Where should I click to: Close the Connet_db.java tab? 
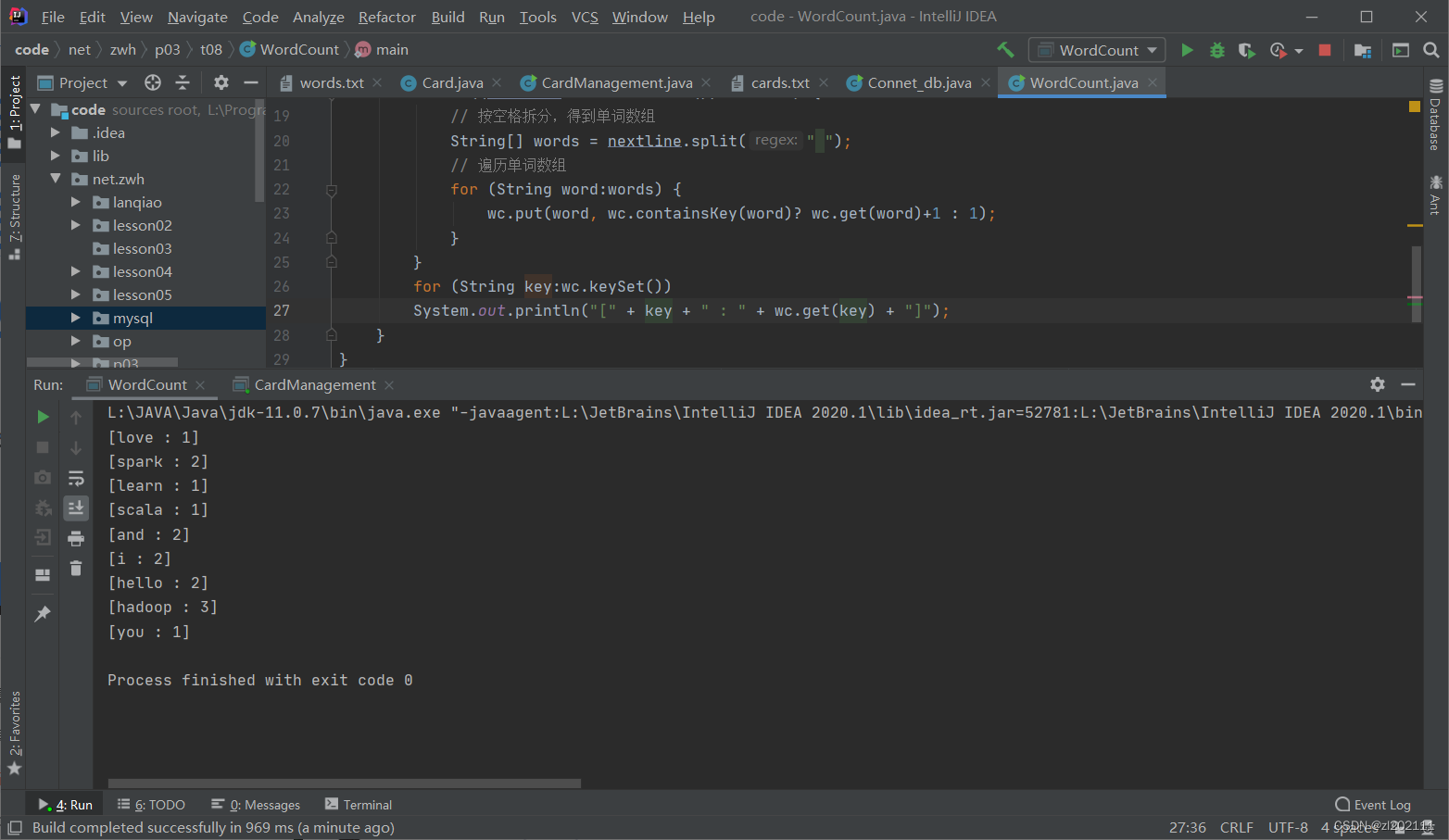(x=986, y=82)
